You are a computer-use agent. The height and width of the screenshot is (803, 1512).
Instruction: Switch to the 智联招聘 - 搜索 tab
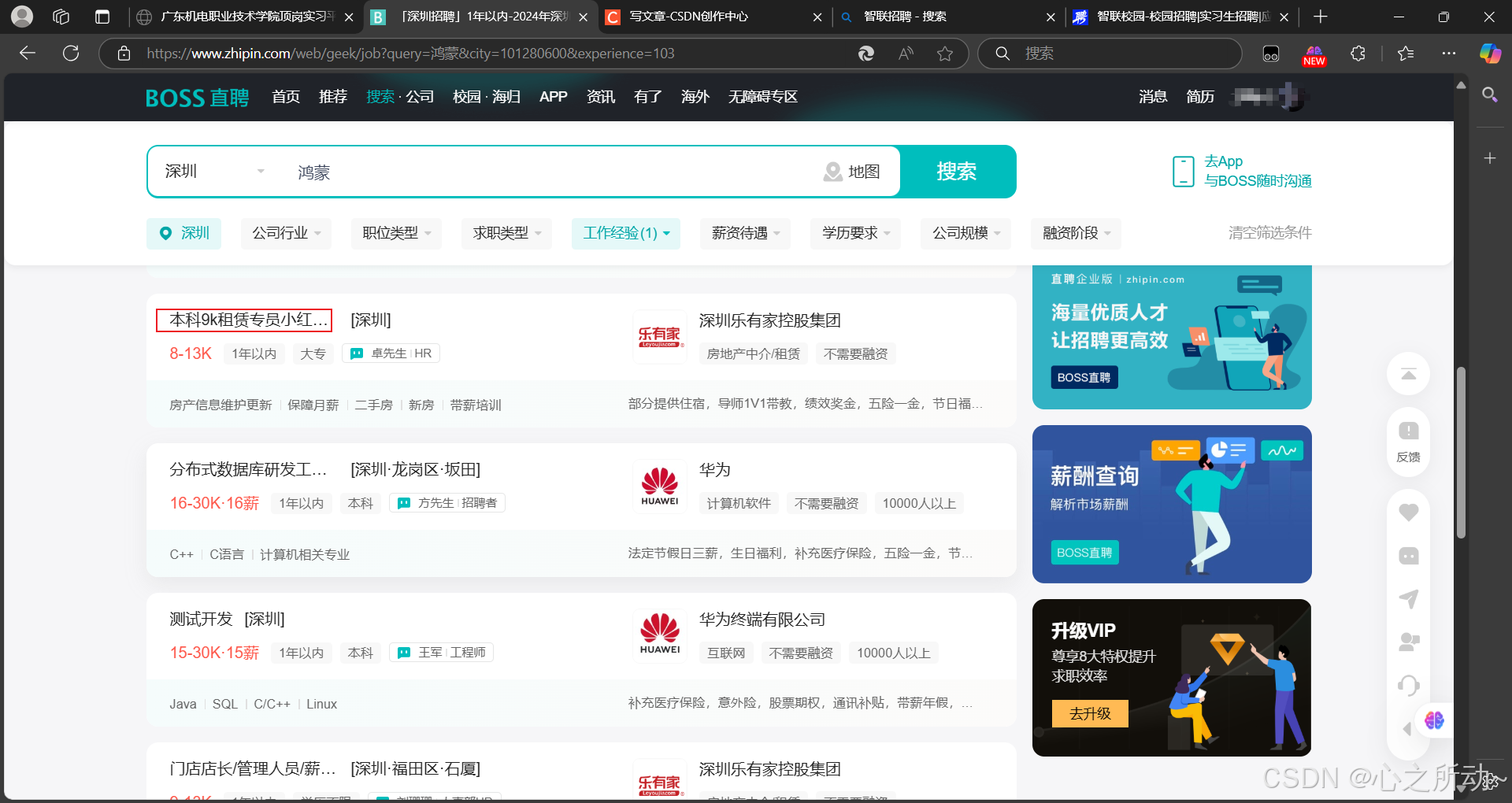coord(947,17)
